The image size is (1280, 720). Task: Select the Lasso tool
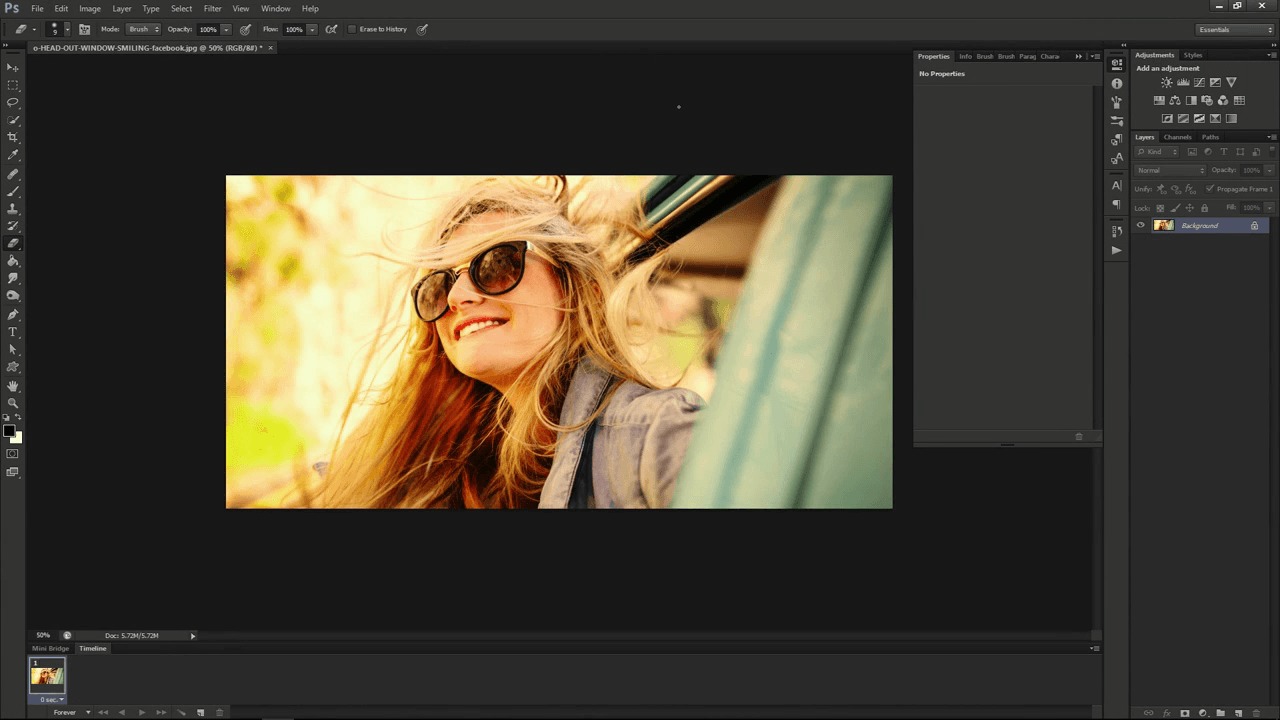tap(13, 102)
